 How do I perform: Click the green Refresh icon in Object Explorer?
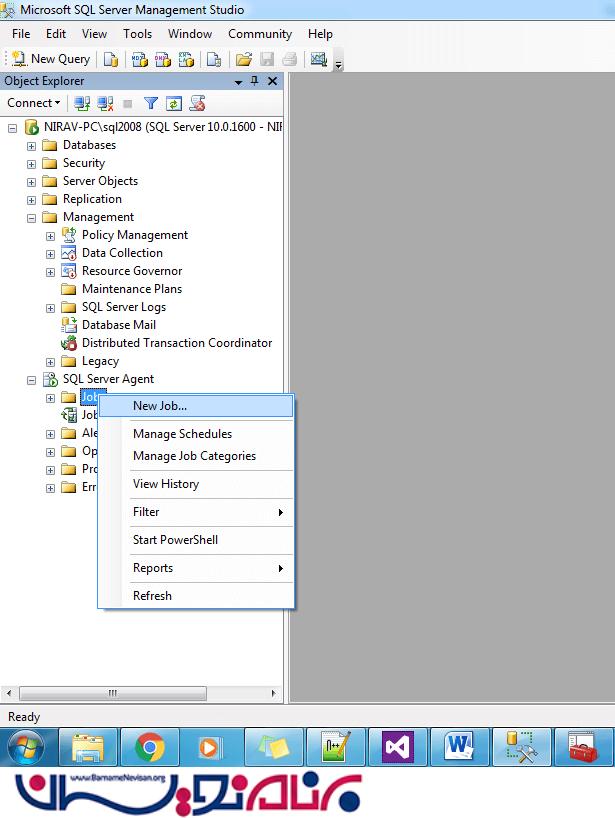173,103
